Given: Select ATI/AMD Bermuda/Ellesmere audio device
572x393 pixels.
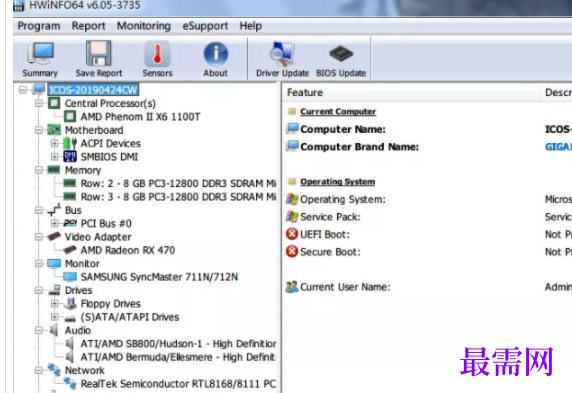Looking at the screenshot, I should pyautogui.click(x=178, y=357).
